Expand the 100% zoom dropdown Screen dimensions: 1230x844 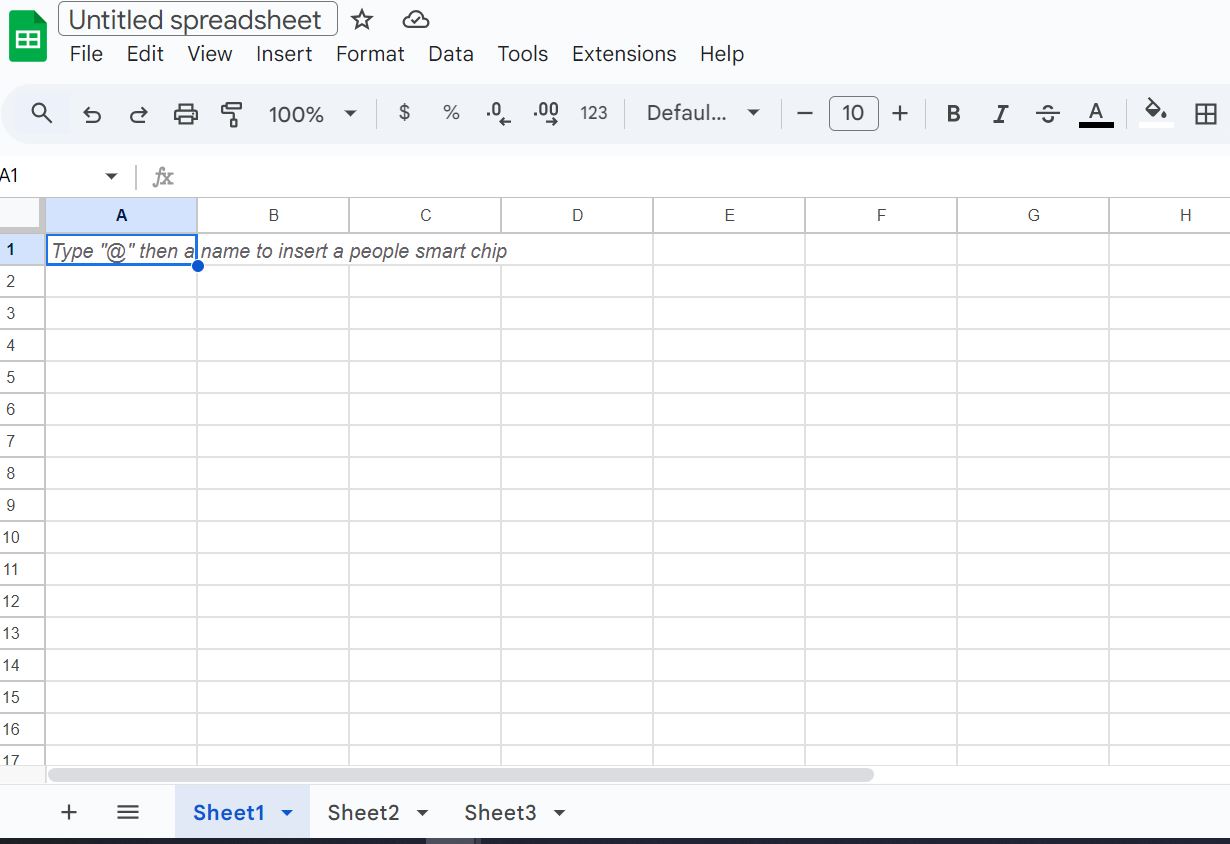[x=350, y=114]
